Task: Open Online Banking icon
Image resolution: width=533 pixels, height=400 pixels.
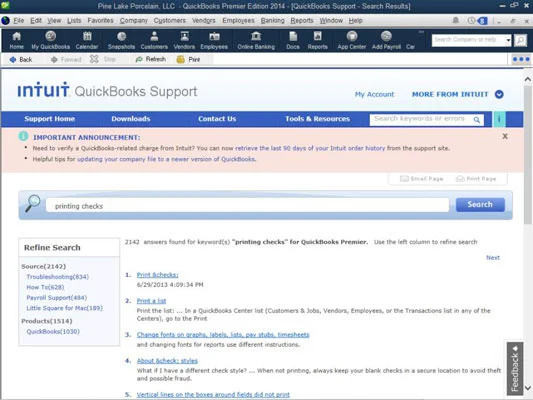Action: coord(256,40)
